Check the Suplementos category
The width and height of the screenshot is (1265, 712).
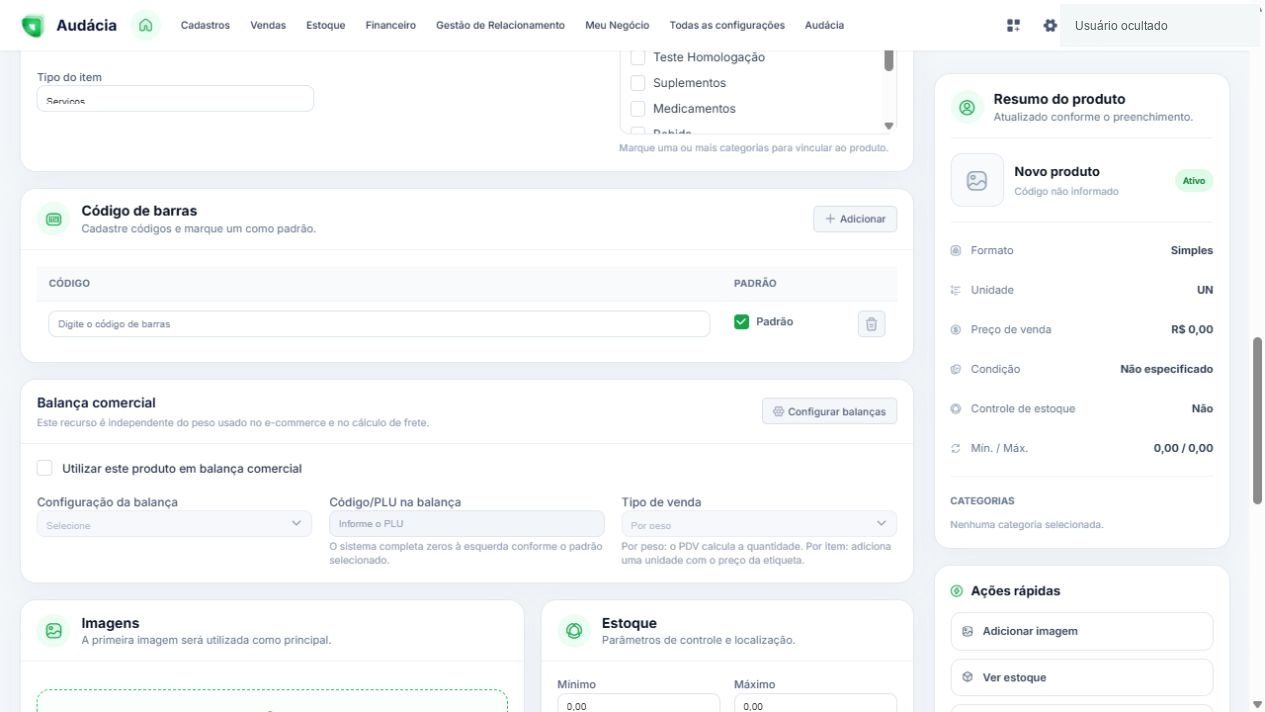[637, 83]
